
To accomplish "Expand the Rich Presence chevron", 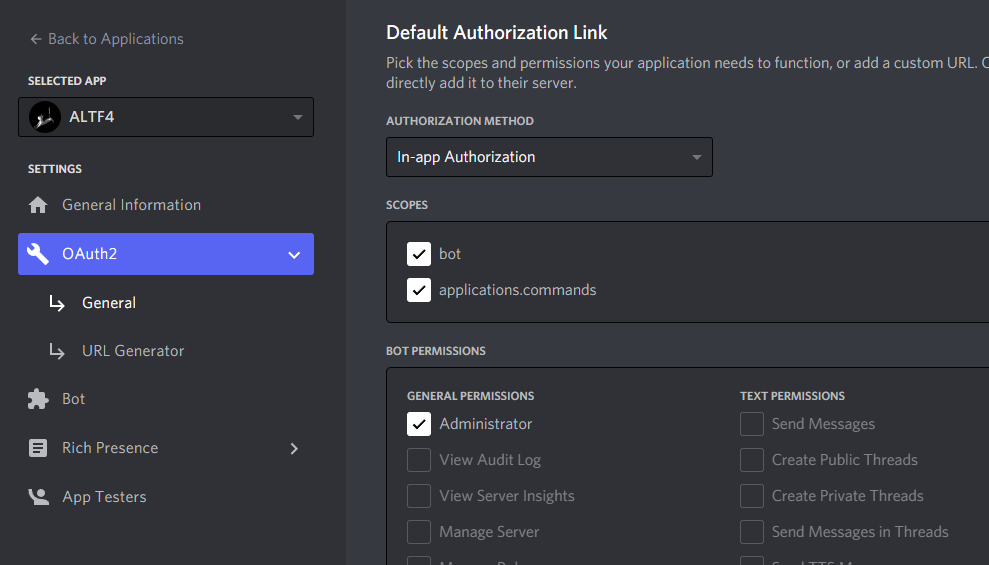I will (x=294, y=448).
